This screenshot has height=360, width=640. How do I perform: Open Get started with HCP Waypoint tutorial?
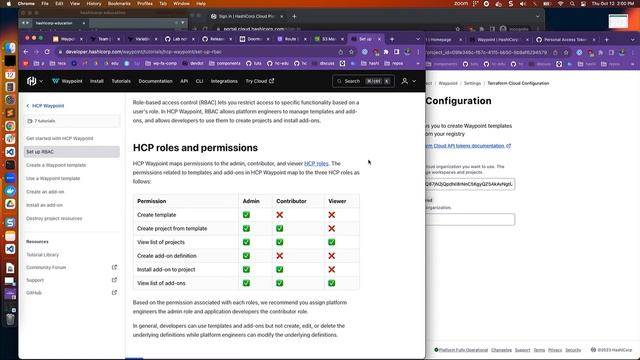click(60, 138)
